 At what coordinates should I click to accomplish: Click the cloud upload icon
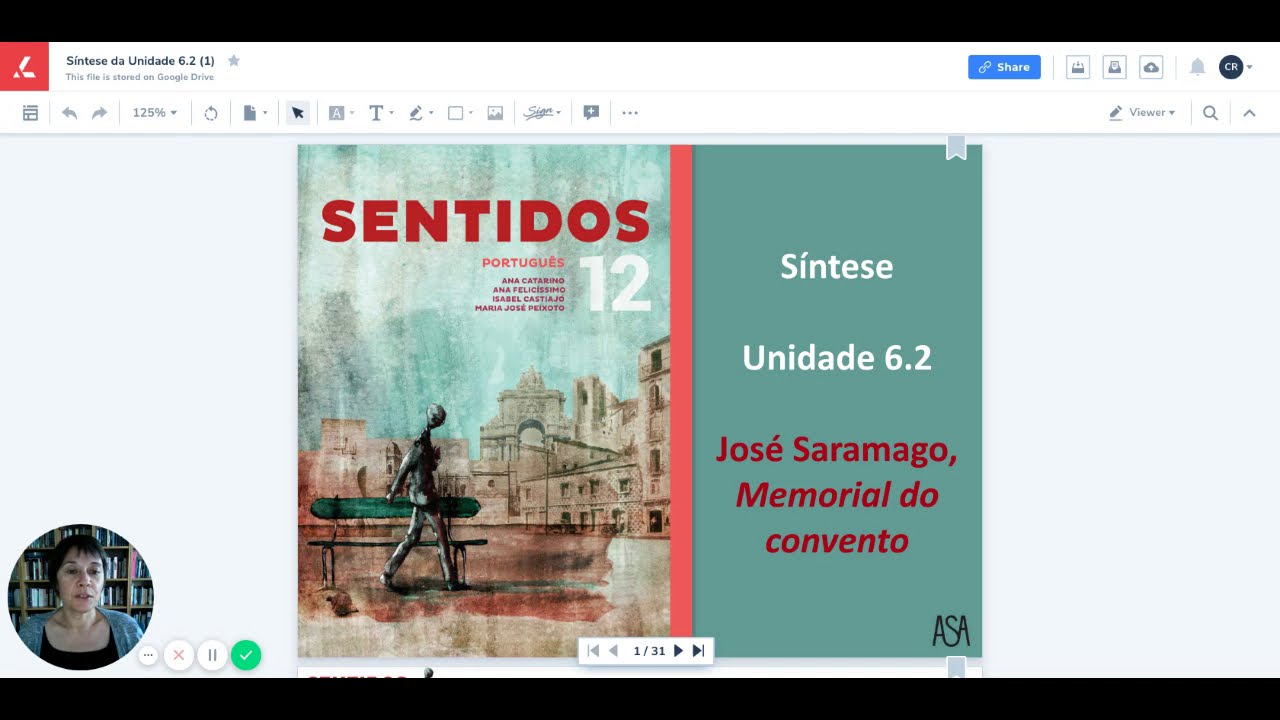coord(1151,67)
